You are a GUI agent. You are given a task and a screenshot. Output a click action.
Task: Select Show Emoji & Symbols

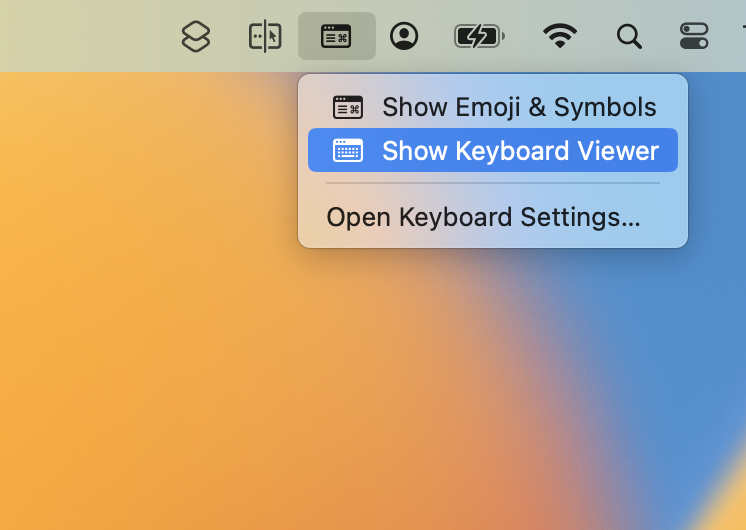click(492, 107)
